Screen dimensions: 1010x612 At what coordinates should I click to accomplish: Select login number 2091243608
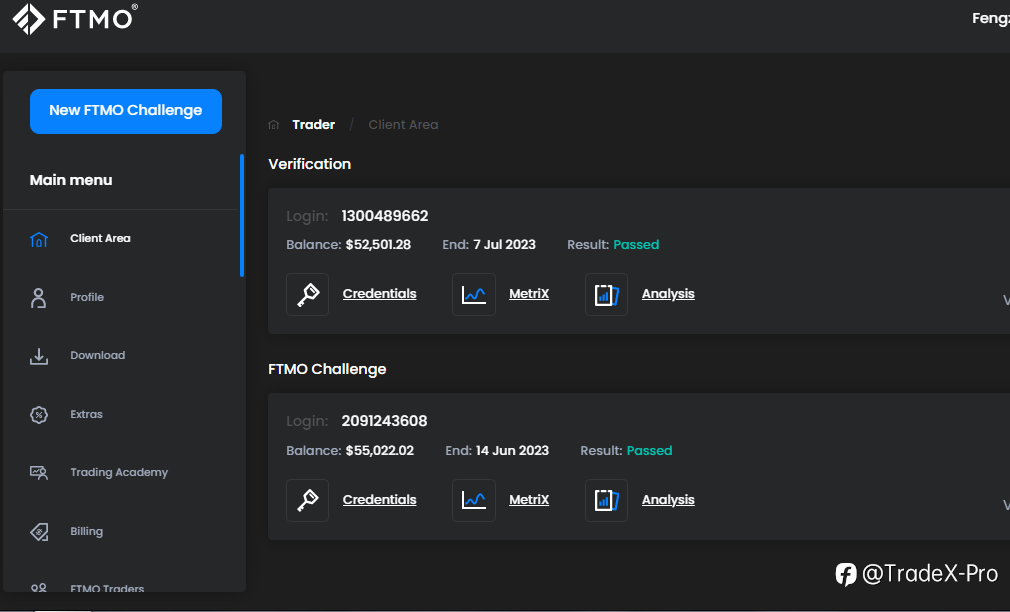[385, 421]
